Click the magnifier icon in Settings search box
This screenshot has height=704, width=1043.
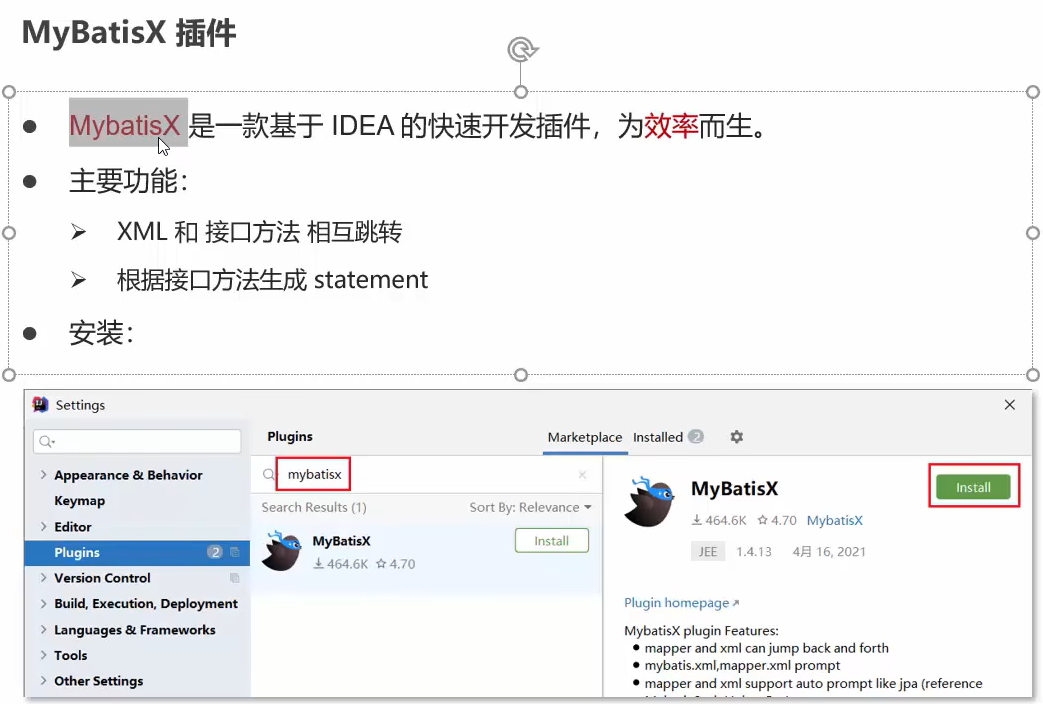click(47, 441)
